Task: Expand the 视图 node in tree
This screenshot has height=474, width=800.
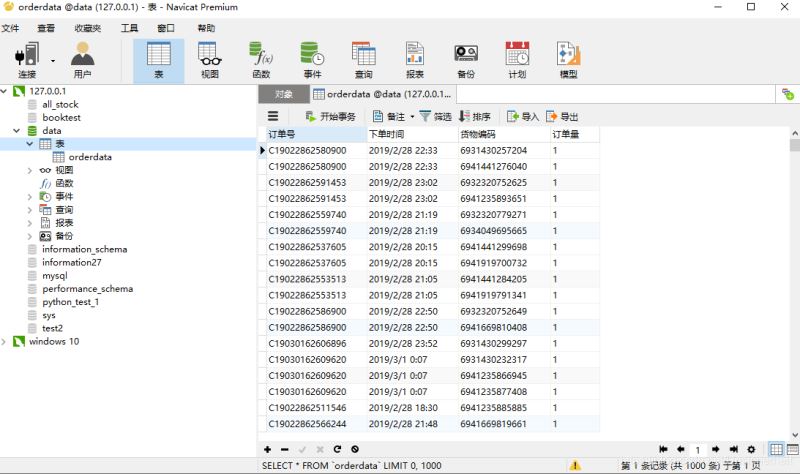Action: pyautogui.click(x=30, y=170)
